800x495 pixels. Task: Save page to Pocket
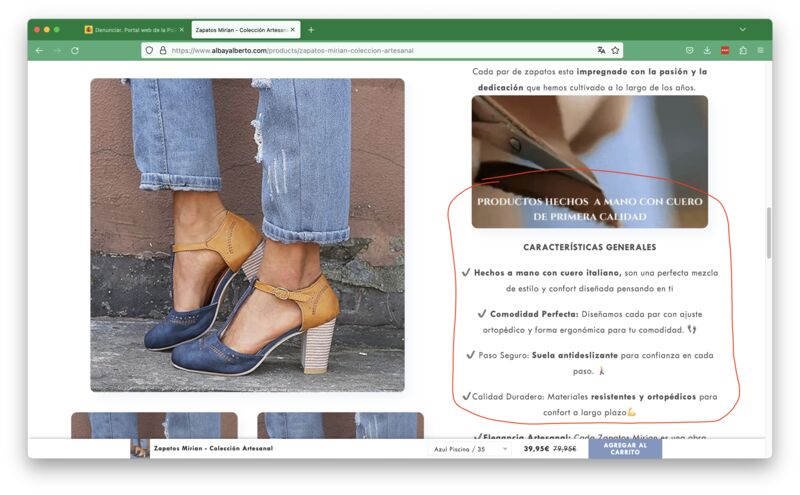pos(689,50)
